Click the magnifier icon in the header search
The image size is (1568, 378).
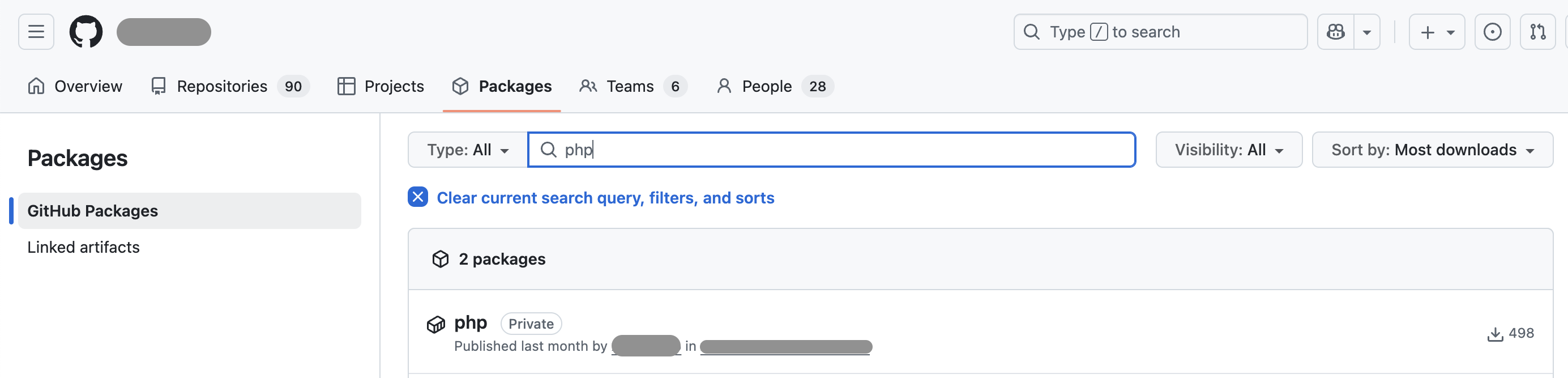(x=1031, y=32)
